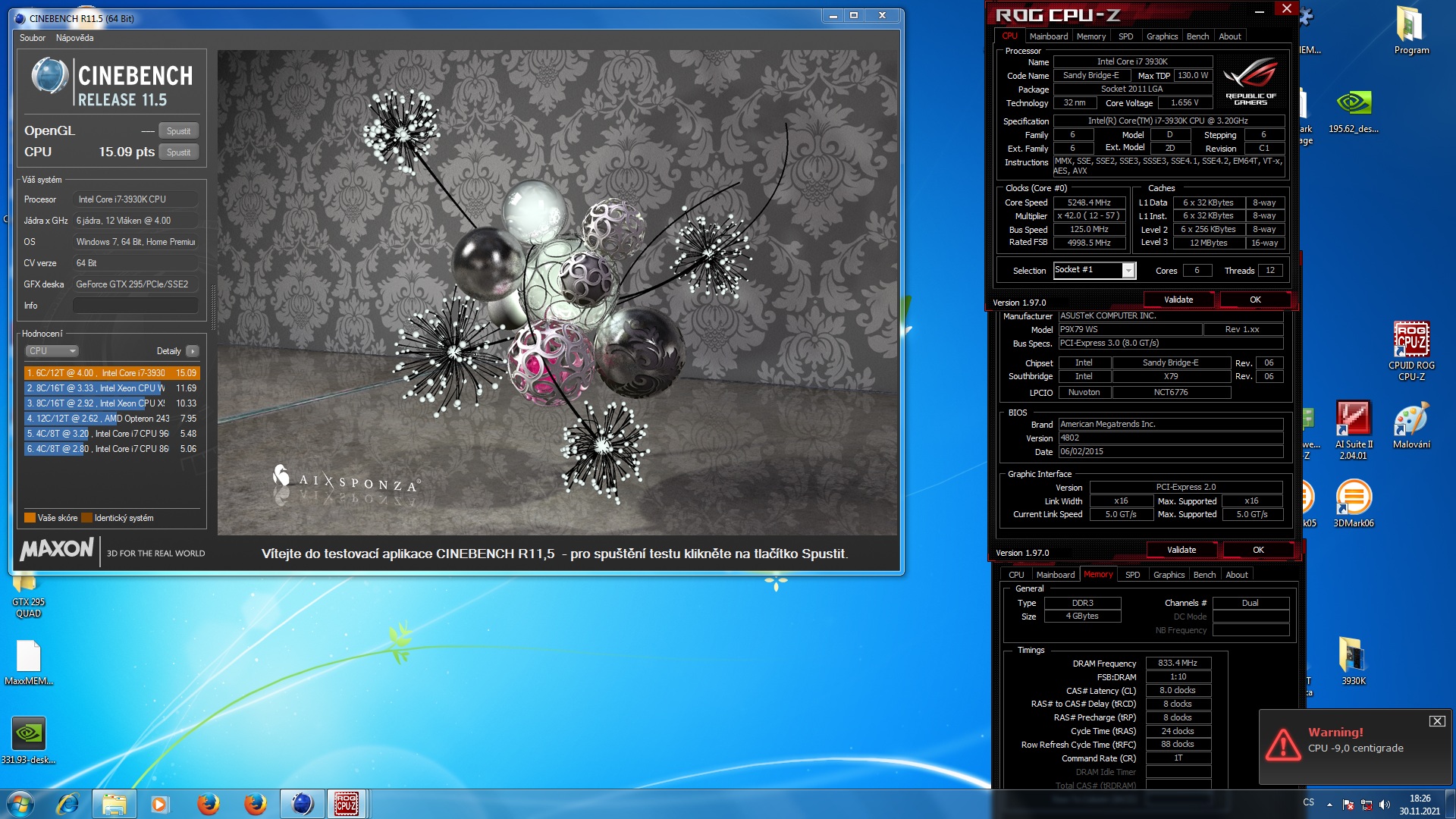Click Validate in Mainboard CPU-Z window

coord(1181,550)
